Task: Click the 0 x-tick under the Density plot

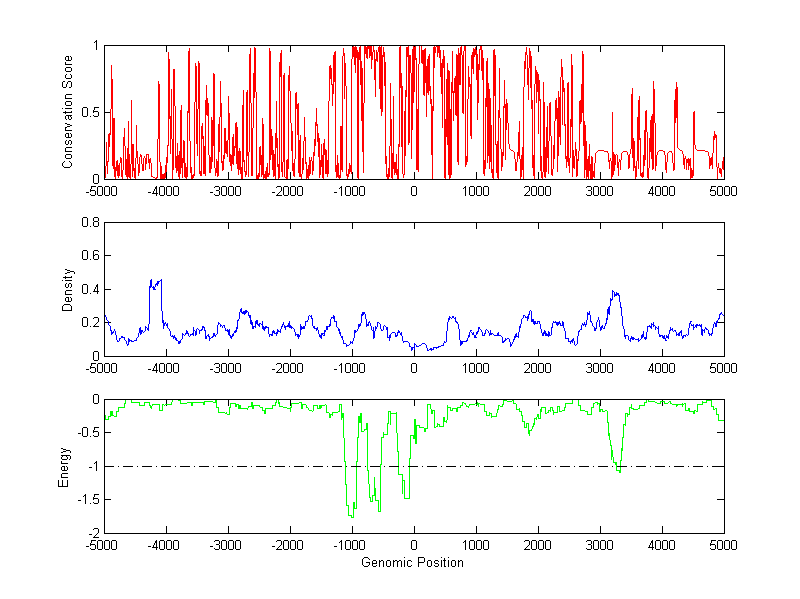Action: [x=414, y=368]
